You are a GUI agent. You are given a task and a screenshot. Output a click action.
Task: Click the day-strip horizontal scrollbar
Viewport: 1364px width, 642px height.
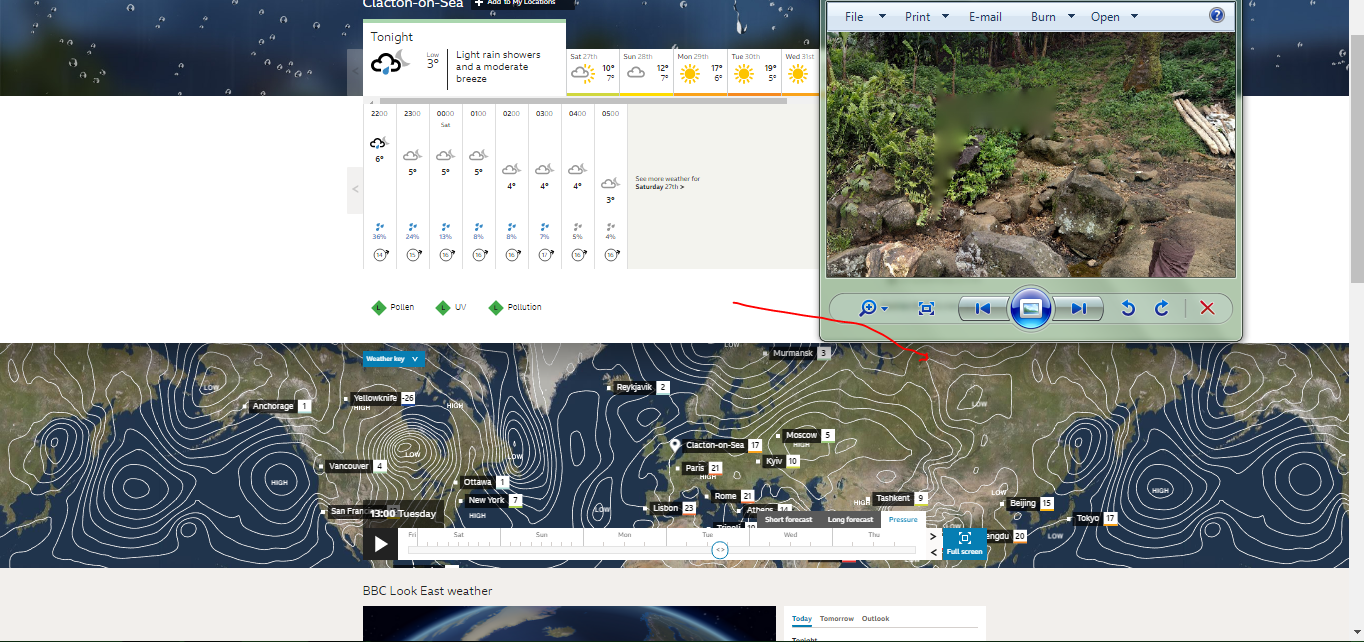[x=583, y=101]
